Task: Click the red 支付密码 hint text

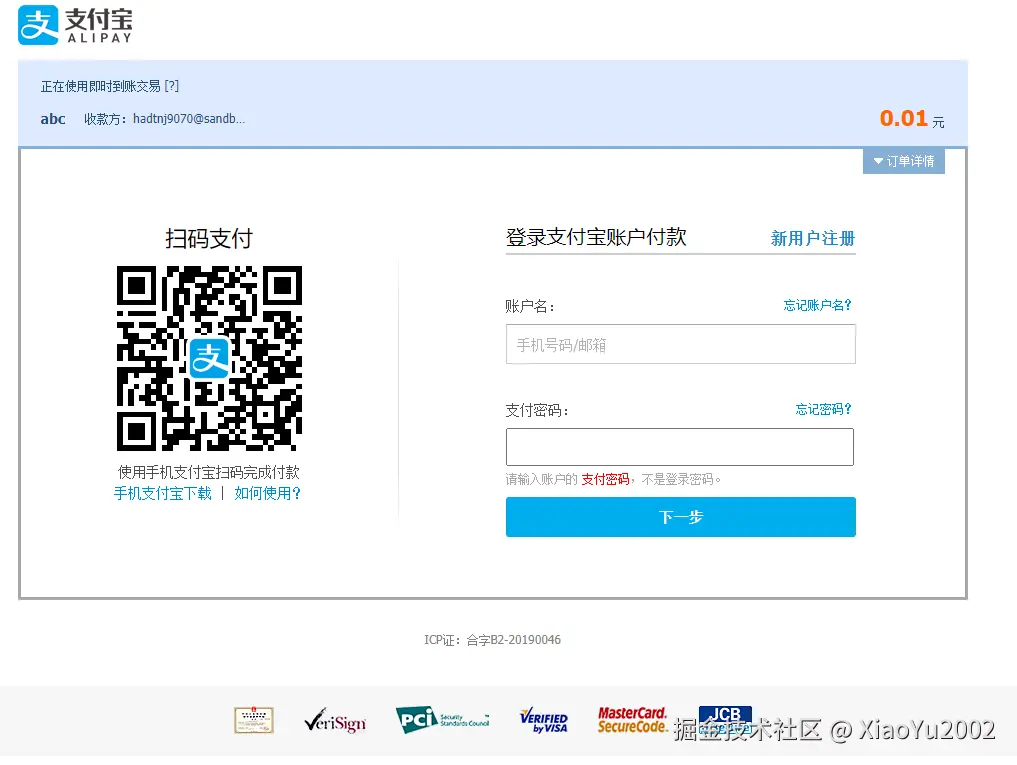Action: tap(605, 479)
